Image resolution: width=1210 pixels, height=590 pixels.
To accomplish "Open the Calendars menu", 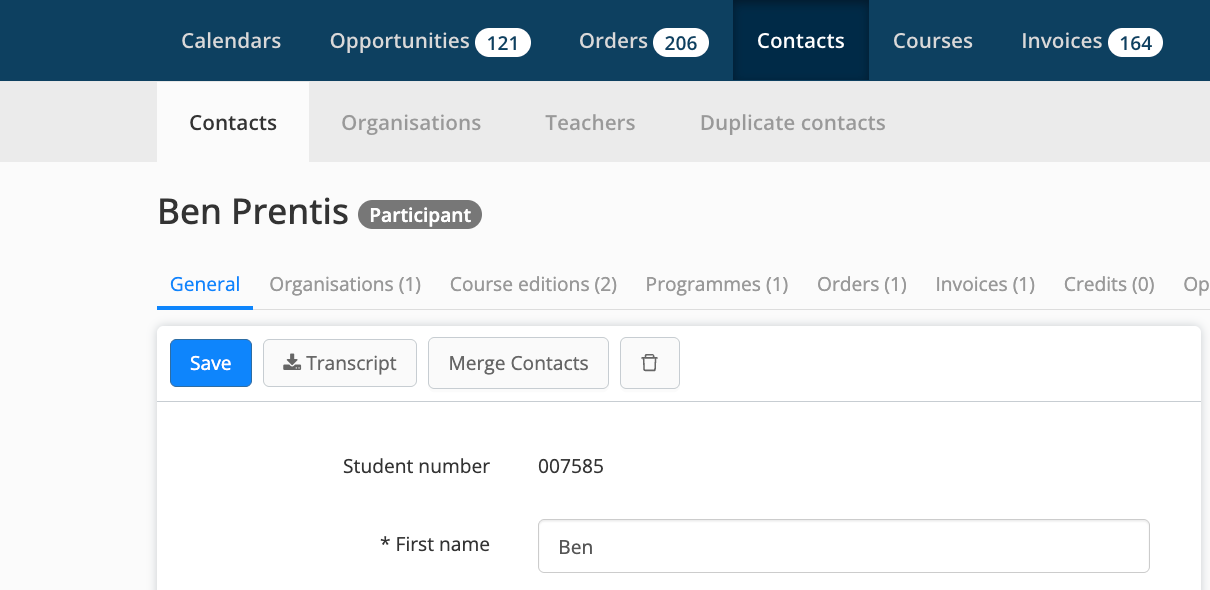I will click(231, 41).
